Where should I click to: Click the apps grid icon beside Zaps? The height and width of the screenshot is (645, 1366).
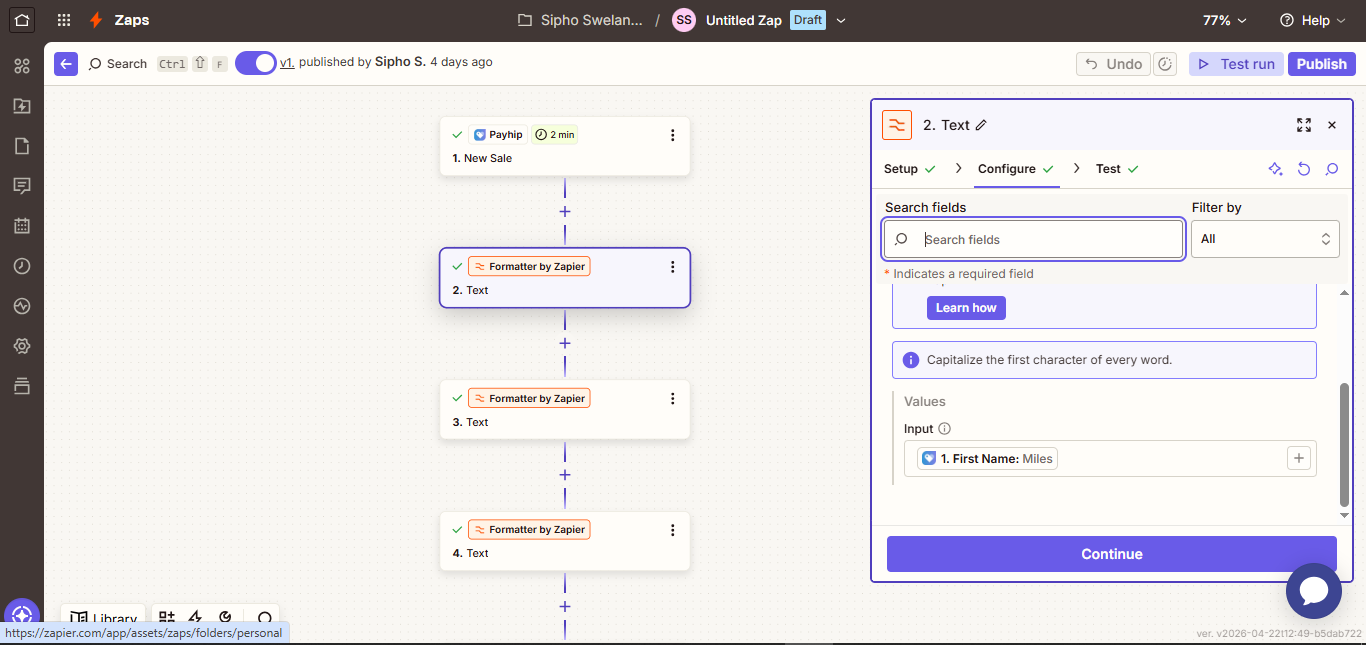(64, 20)
